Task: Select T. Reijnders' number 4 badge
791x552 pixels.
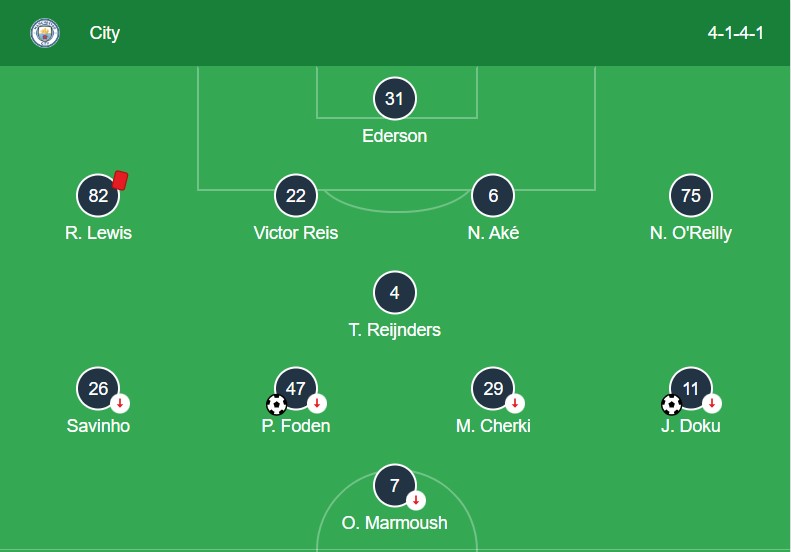Action: click(x=395, y=292)
